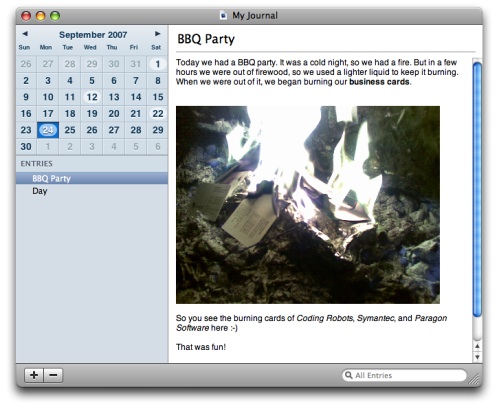Screen dimensions: 500x407
Task: Click scrollbar down arrow
Action: [x=477, y=357]
